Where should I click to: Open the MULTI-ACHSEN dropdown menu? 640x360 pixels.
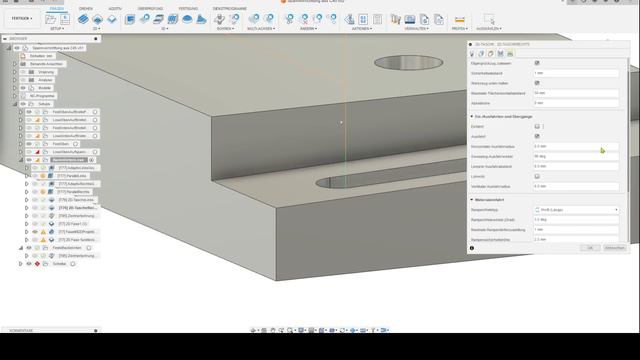click(261, 29)
